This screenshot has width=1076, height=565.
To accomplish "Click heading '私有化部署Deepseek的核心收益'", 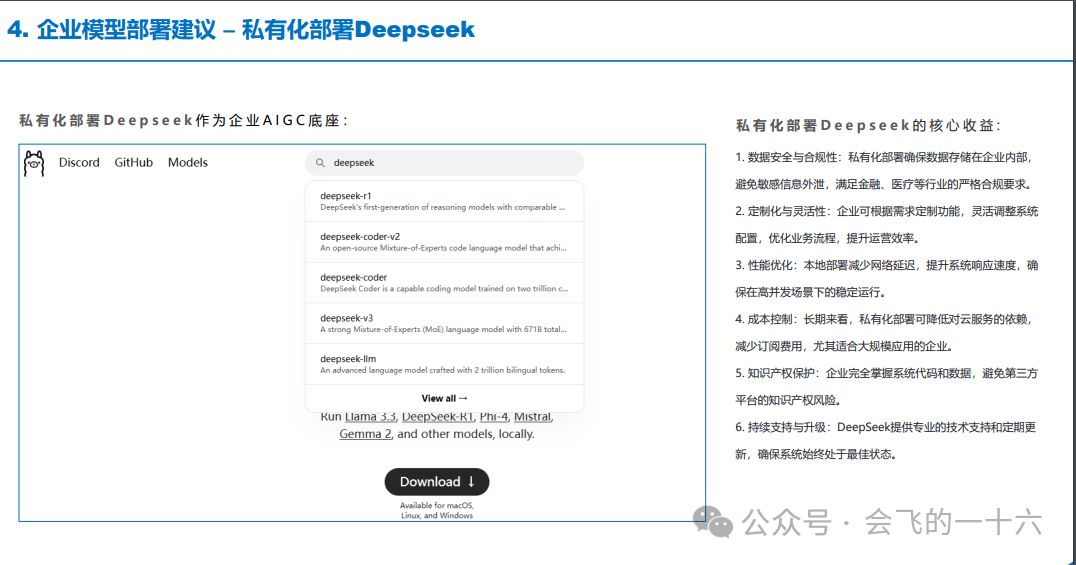I will click(x=868, y=126).
